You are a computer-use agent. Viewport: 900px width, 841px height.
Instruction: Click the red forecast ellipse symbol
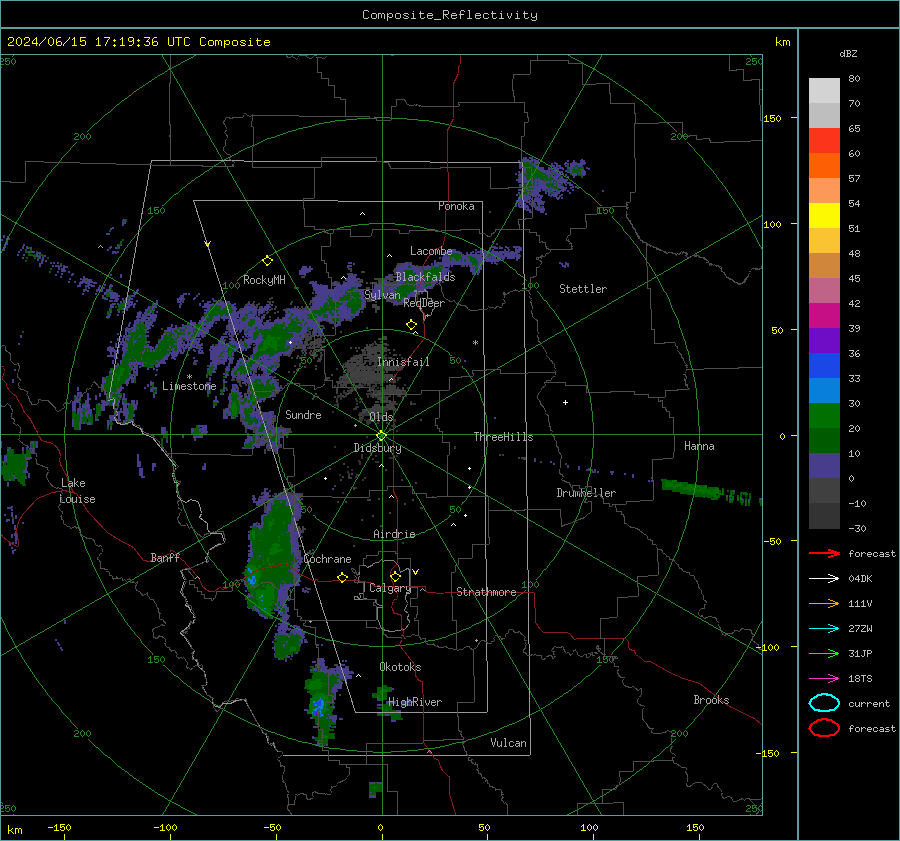pos(824,728)
